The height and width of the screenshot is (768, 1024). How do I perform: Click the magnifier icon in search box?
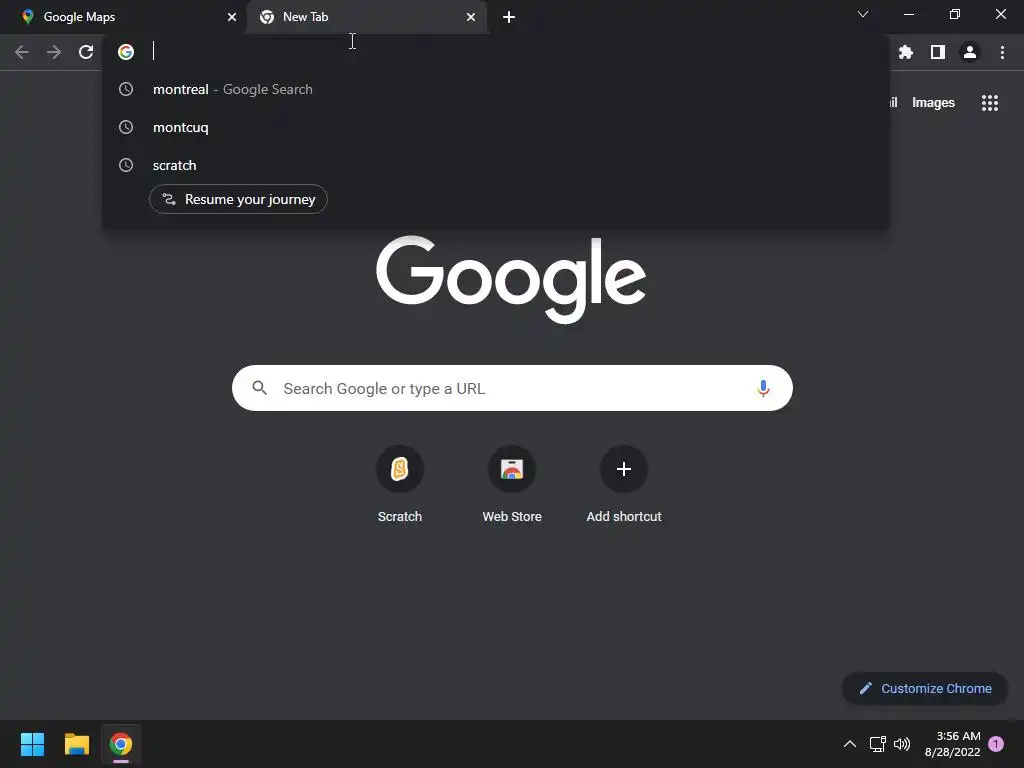pyautogui.click(x=259, y=388)
